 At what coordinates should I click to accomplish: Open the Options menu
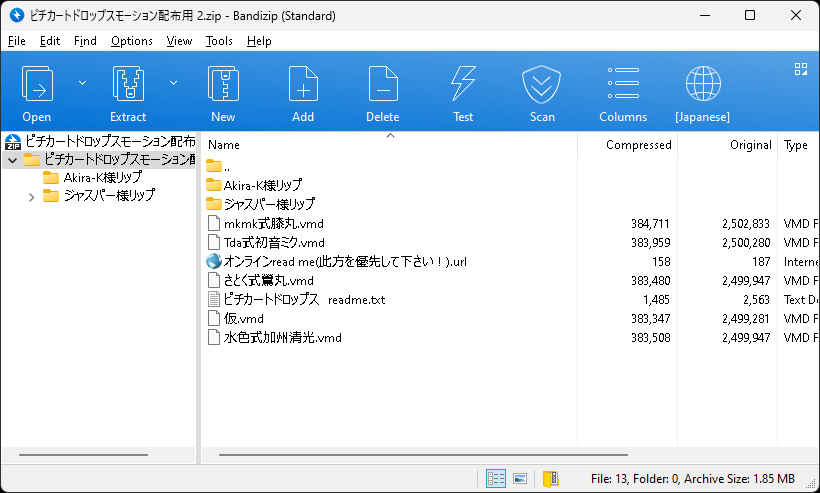pos(132,41)
